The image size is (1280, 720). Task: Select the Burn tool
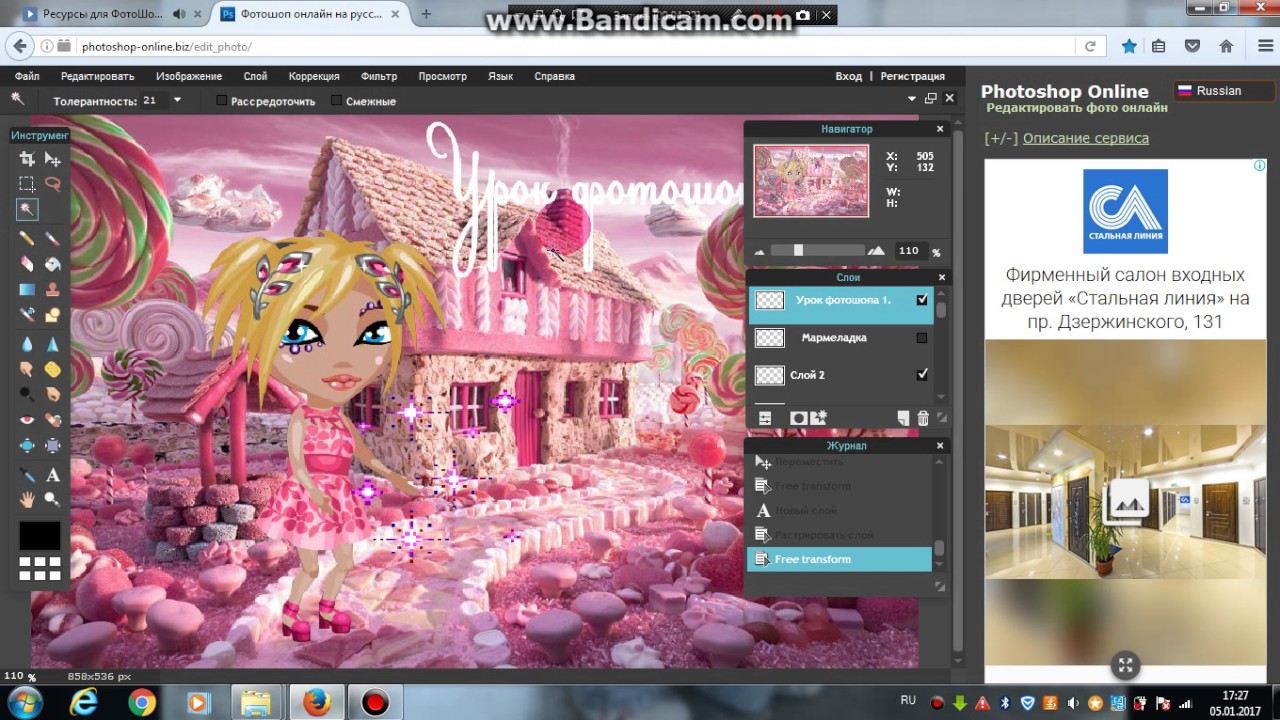pyautogui.click(x=53, y=394)
